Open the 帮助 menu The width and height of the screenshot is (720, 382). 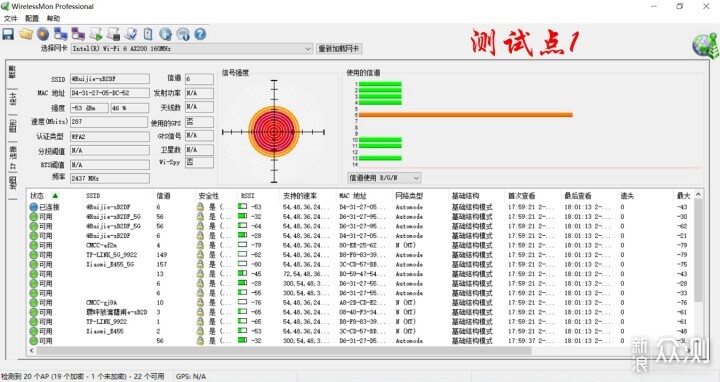[x=53, y=18]
